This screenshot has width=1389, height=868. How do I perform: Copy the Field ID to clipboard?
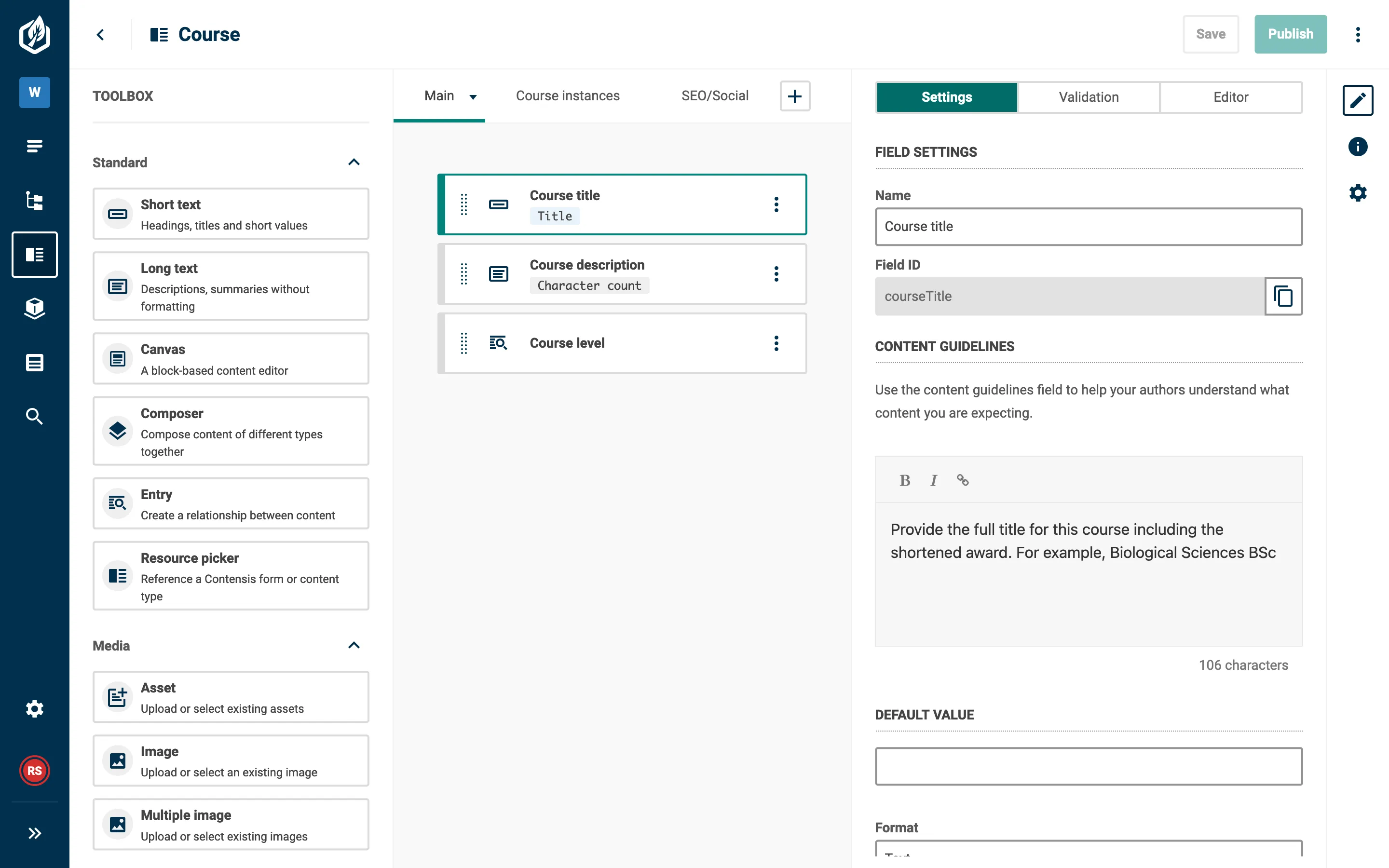click(x=1283, y=296)
